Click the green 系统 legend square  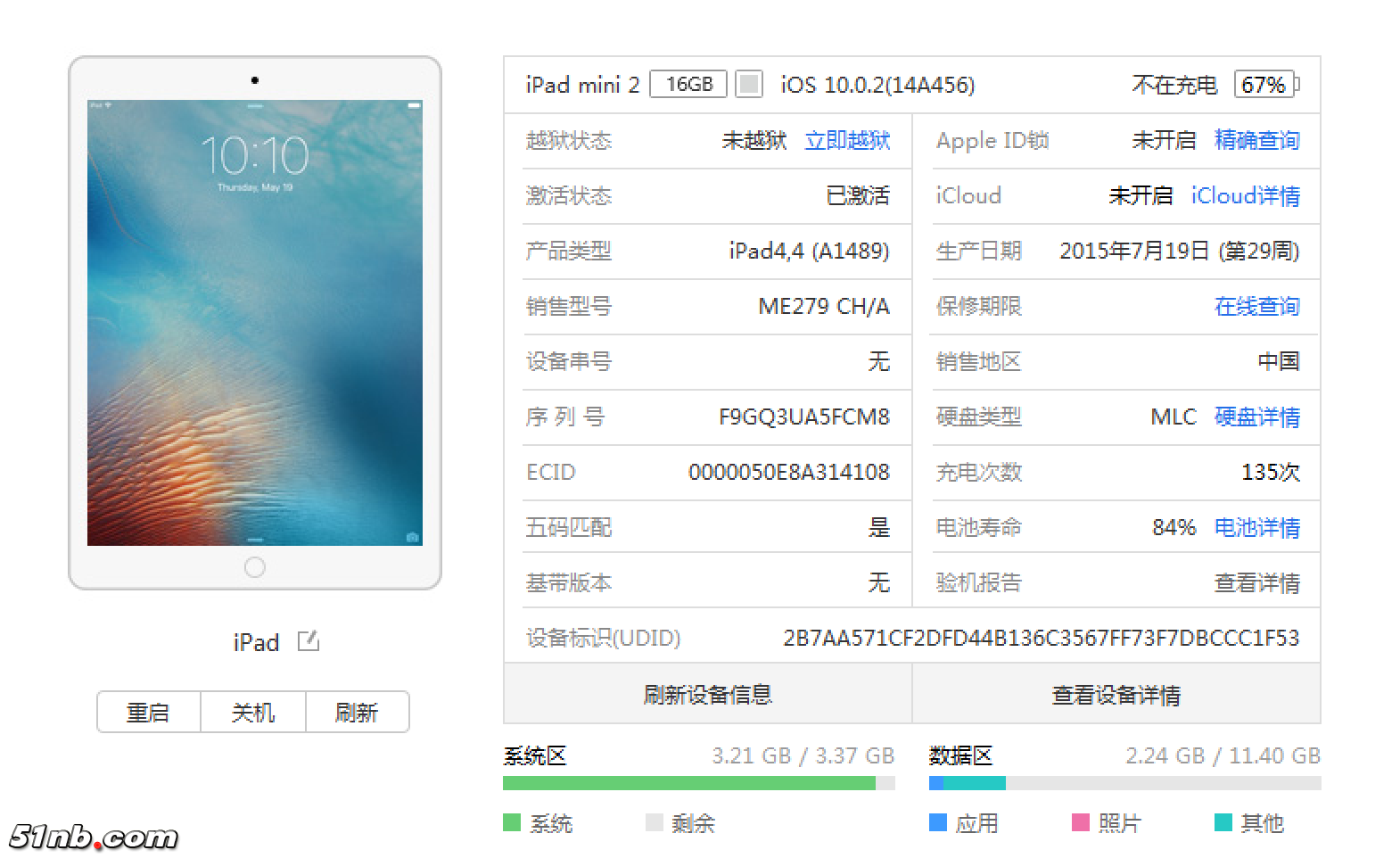[511, 822]
